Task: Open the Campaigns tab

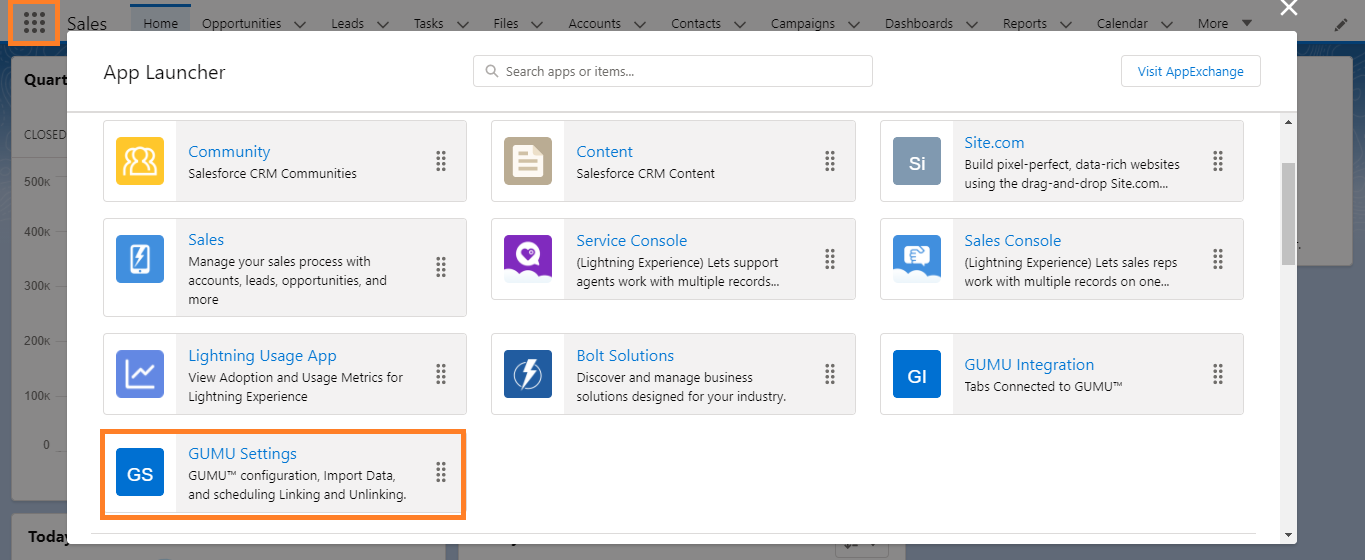Action: click(803, 23)
